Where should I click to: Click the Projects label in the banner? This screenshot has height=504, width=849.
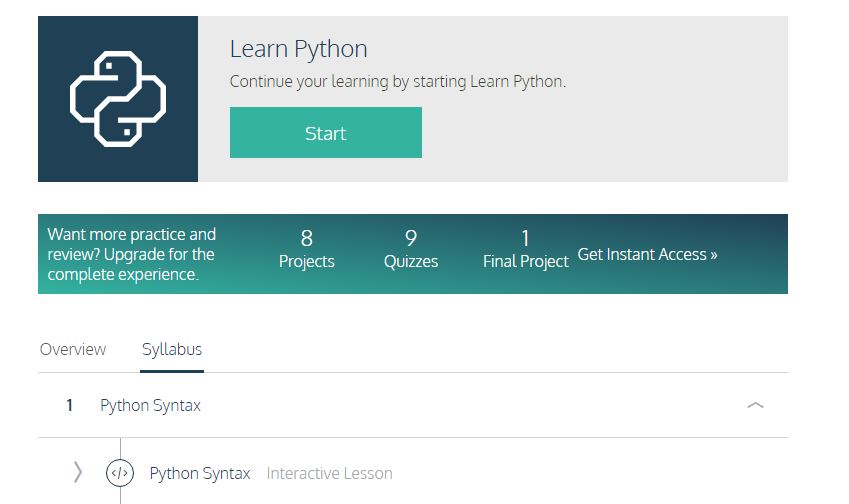306,261
